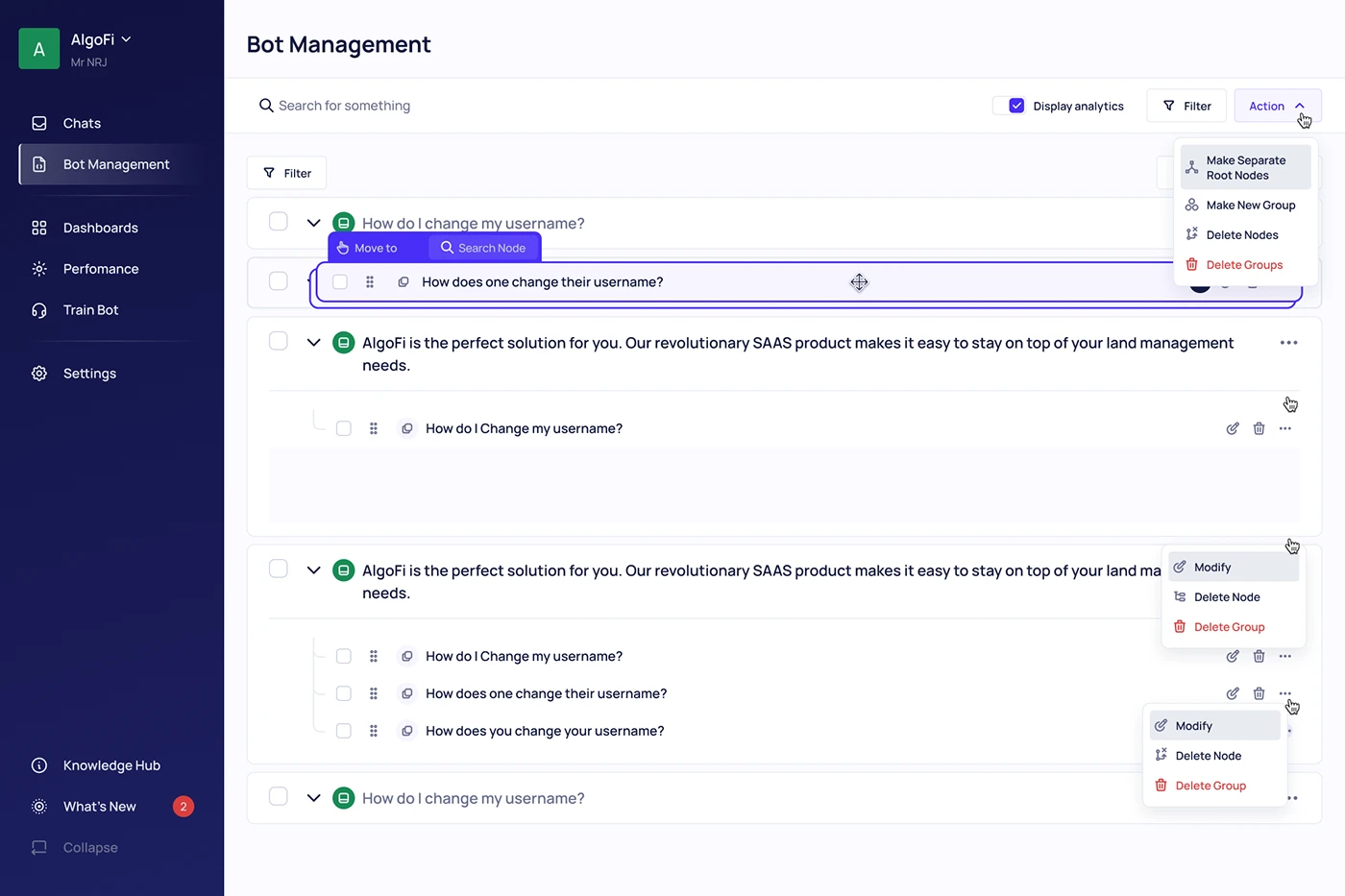Collapse first 'How do I change my username?' group chevron

313,223
